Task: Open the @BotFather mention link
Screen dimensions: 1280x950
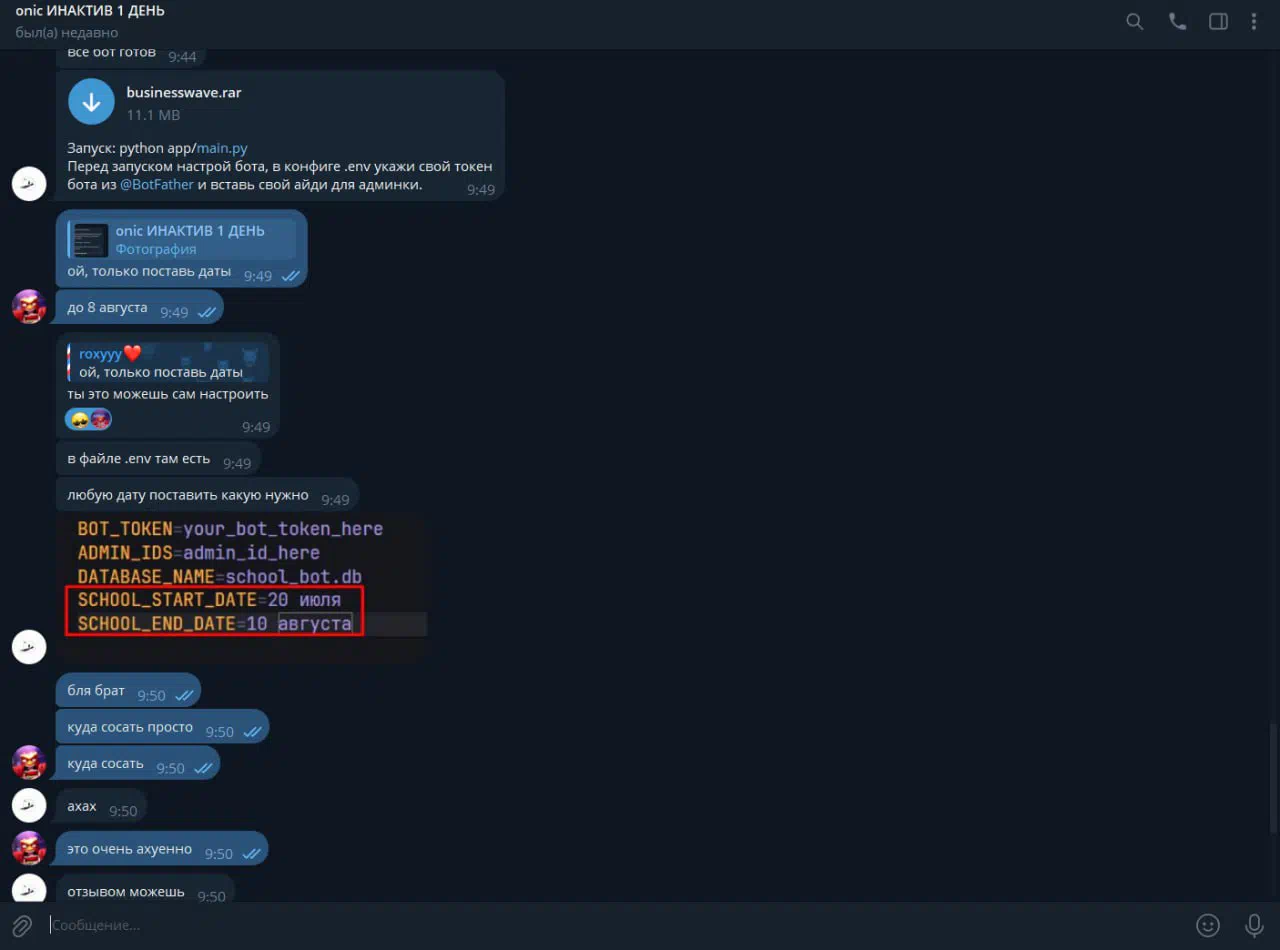Action: click(157, 184)
